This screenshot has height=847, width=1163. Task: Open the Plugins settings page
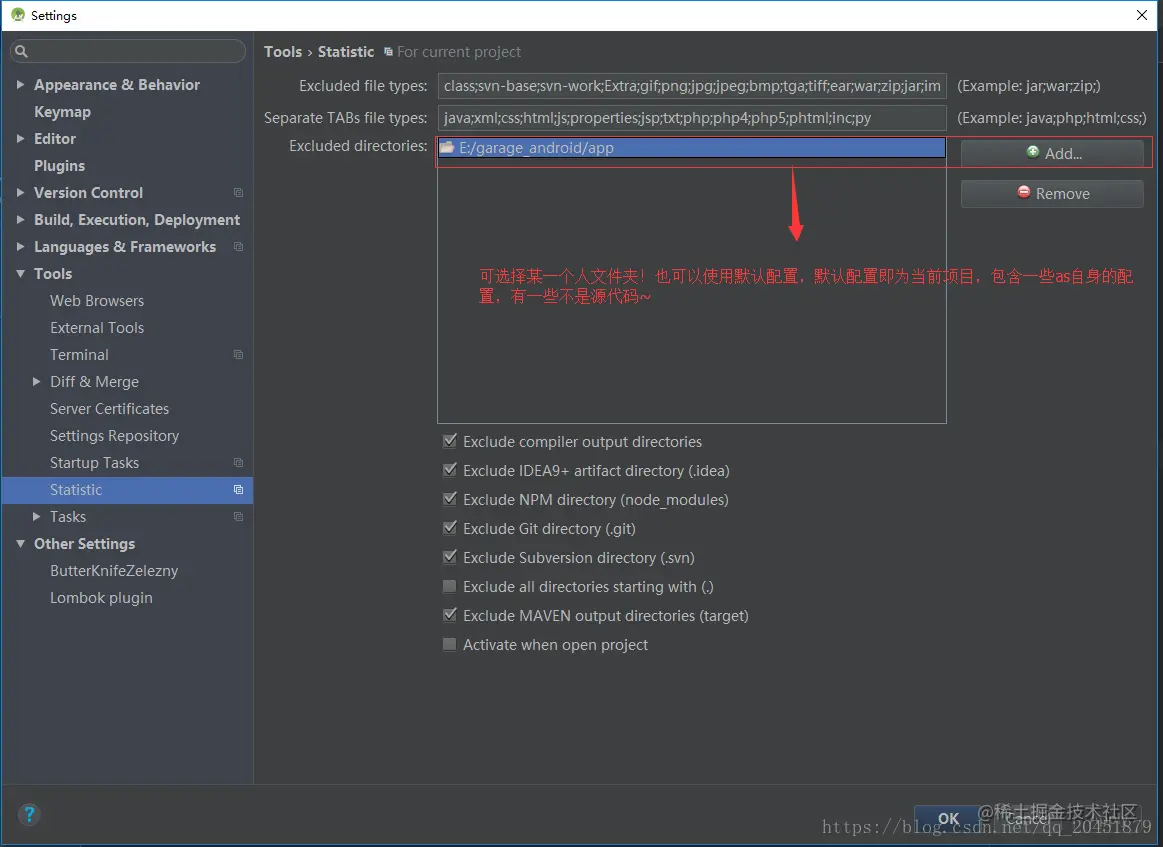coord(59,166)
